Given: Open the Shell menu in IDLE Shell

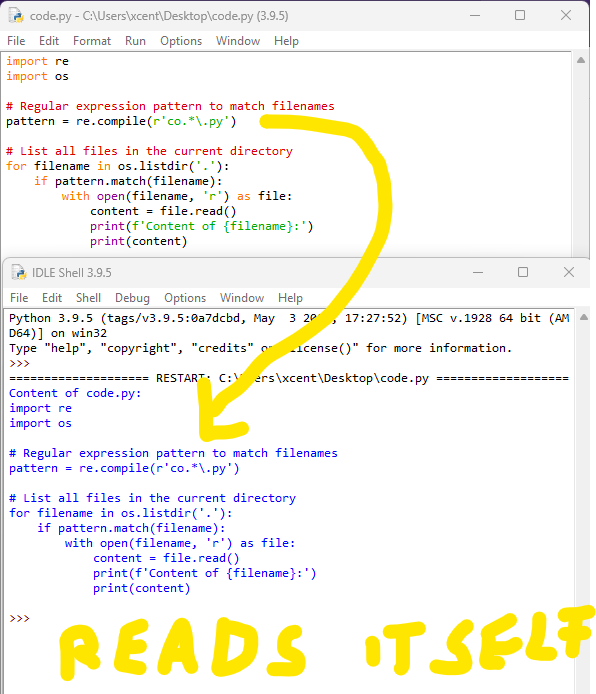Looking at the screenshot, I should point(88,298).
